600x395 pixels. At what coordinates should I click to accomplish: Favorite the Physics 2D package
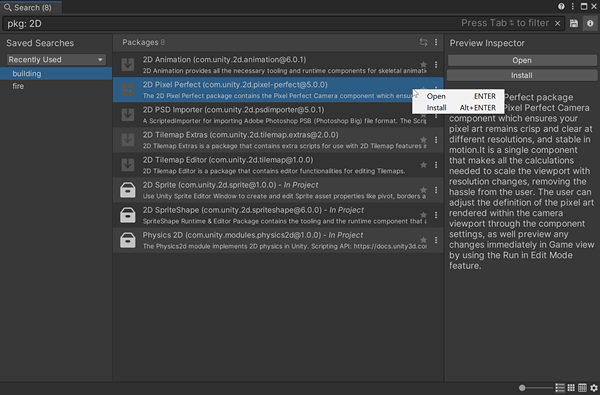click(x=423, y=240)
